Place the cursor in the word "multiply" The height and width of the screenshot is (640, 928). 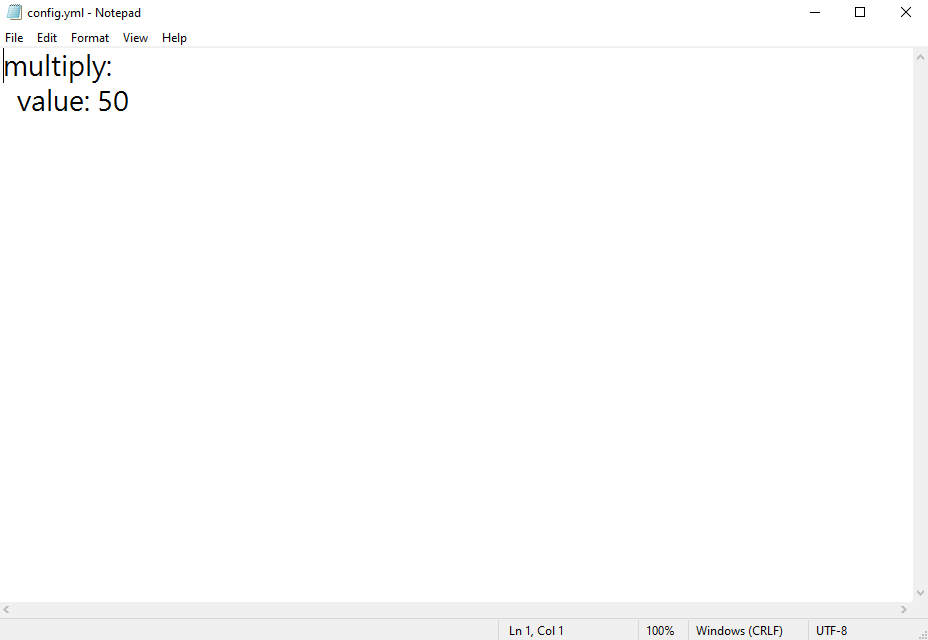coord(54,68)
